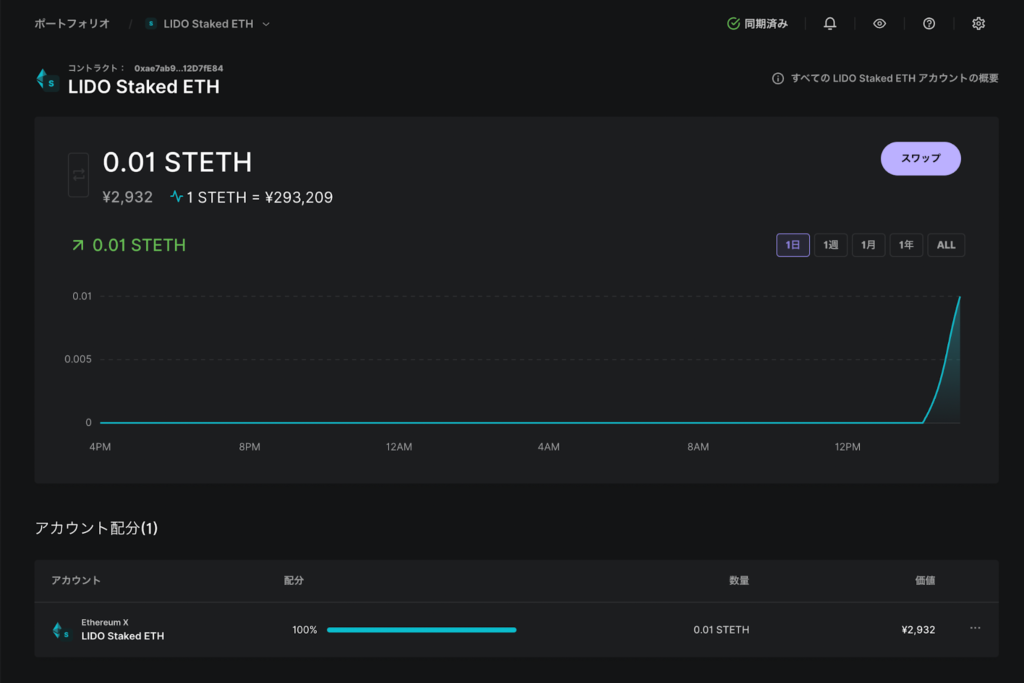Click the 0.01 STETH balance heading
Screen dimensions: 1024x683
click(x=177, y=162)
